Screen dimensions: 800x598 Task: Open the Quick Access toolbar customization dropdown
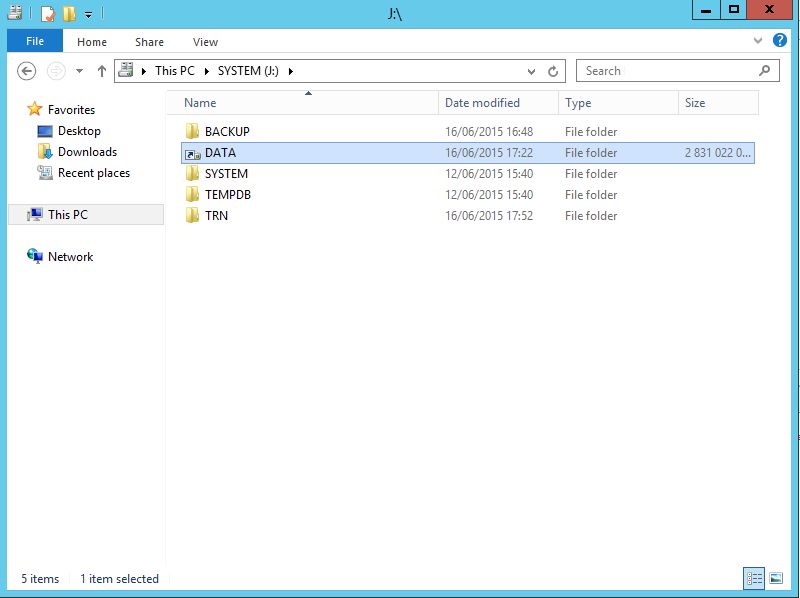coord(87,14)
